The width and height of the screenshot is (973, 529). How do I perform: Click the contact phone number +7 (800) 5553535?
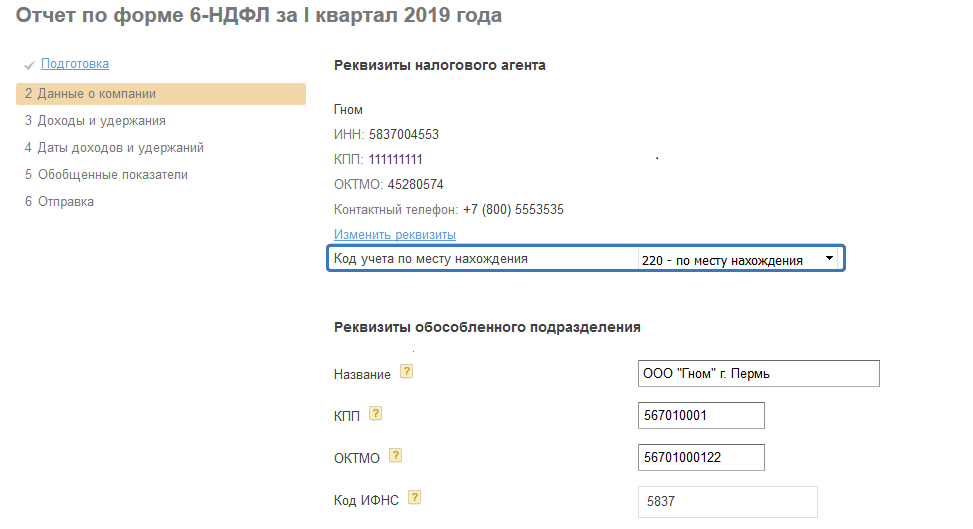[x=513, y=210]
